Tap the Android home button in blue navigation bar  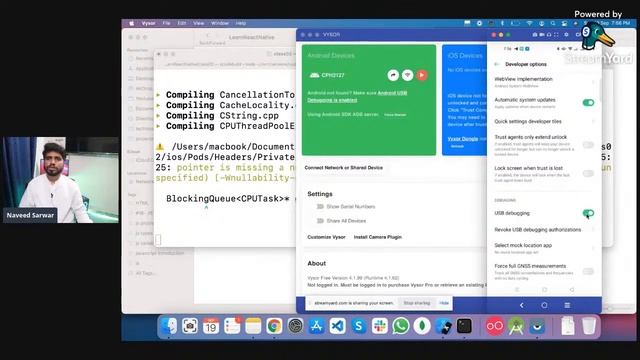point(544,305)
